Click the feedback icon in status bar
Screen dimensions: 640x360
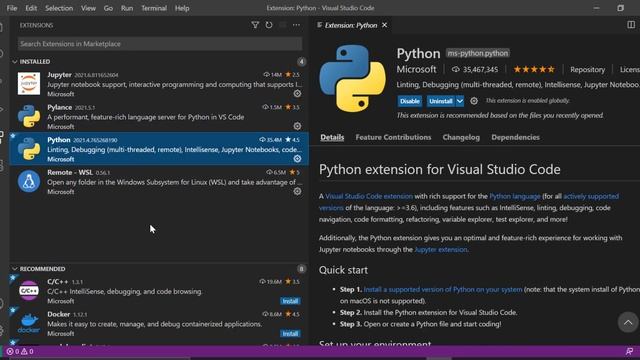(629, 351)
